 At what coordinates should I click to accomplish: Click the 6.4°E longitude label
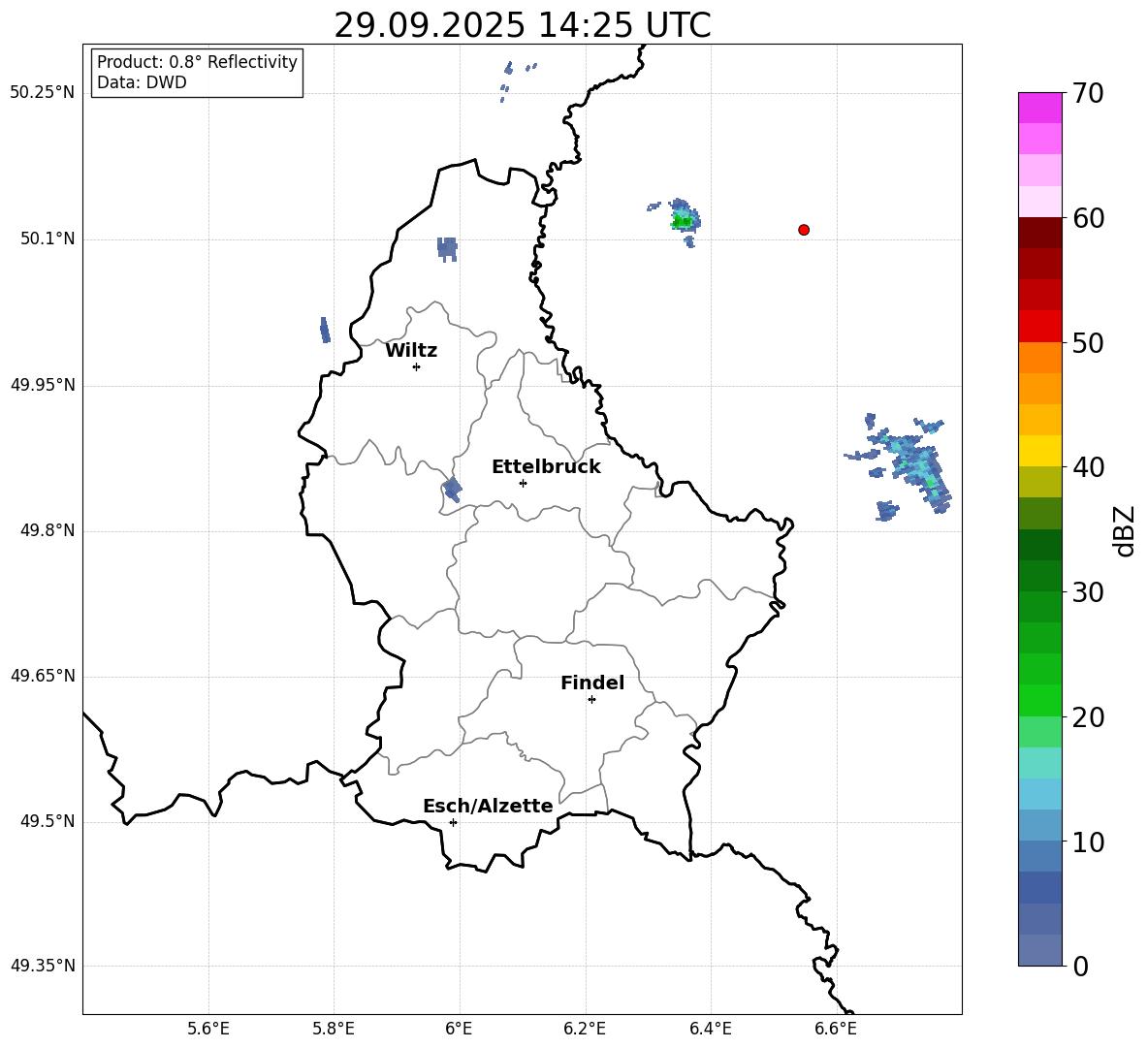pos(710,1029)
